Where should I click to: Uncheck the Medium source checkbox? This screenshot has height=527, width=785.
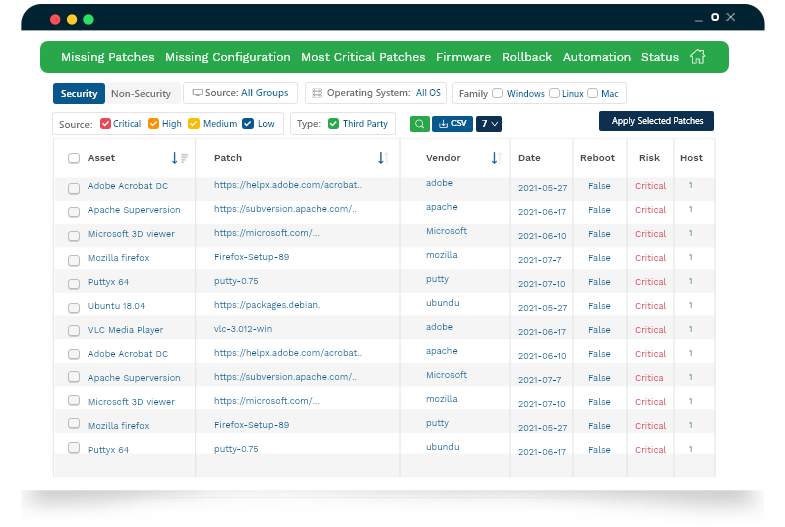coord(193,124)
